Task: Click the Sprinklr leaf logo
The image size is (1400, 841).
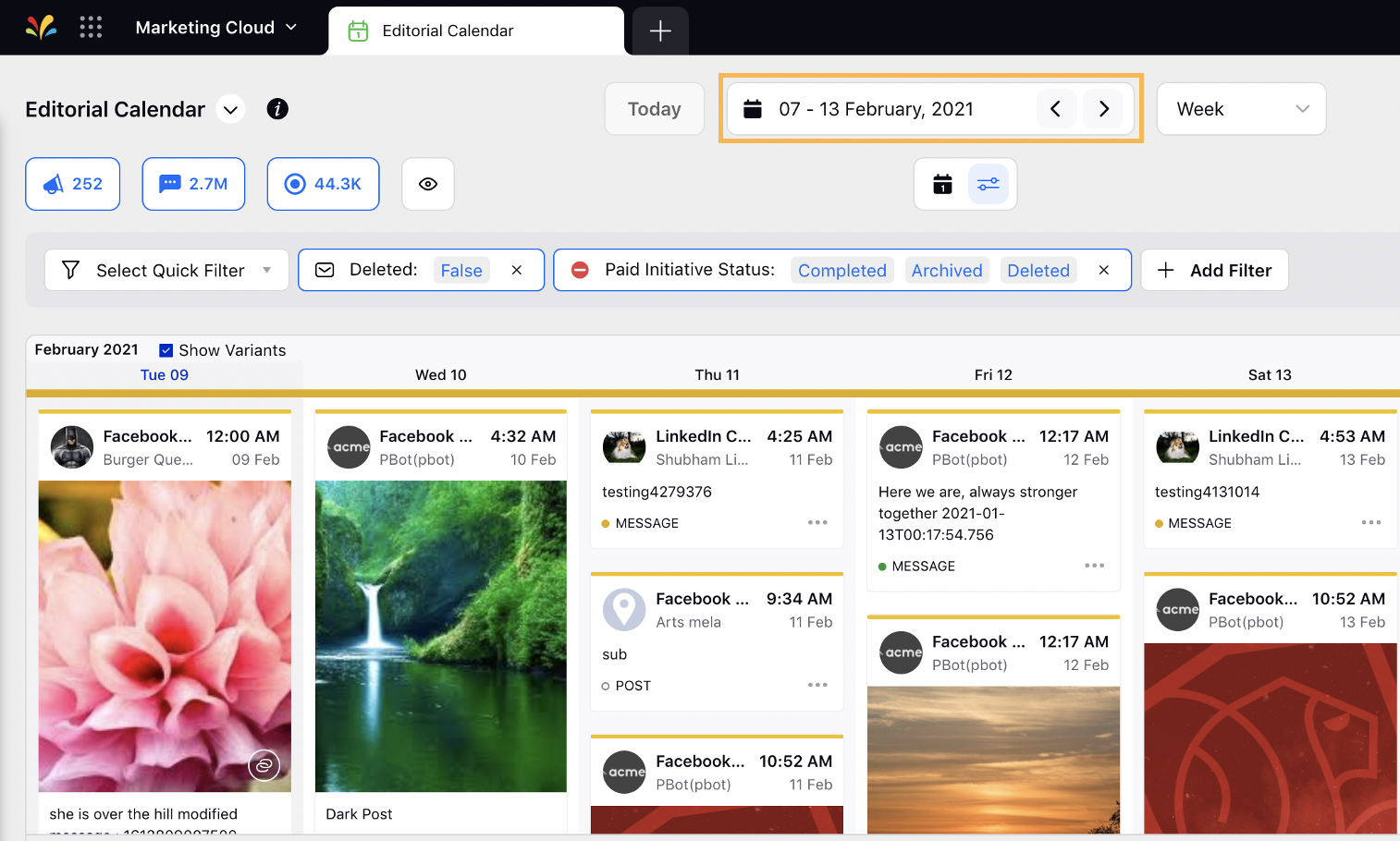Action: tap(41, 27)
